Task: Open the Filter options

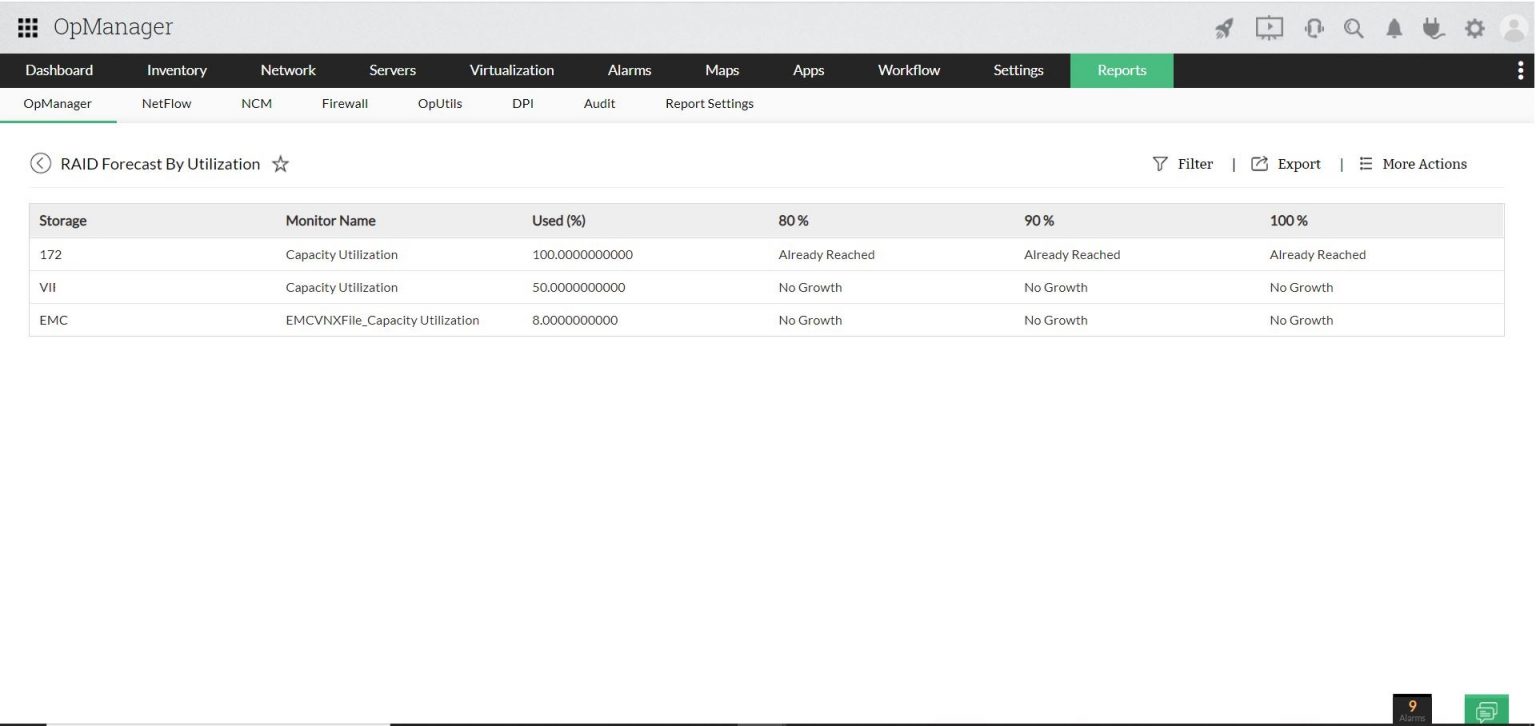Action: point(1183,164)
